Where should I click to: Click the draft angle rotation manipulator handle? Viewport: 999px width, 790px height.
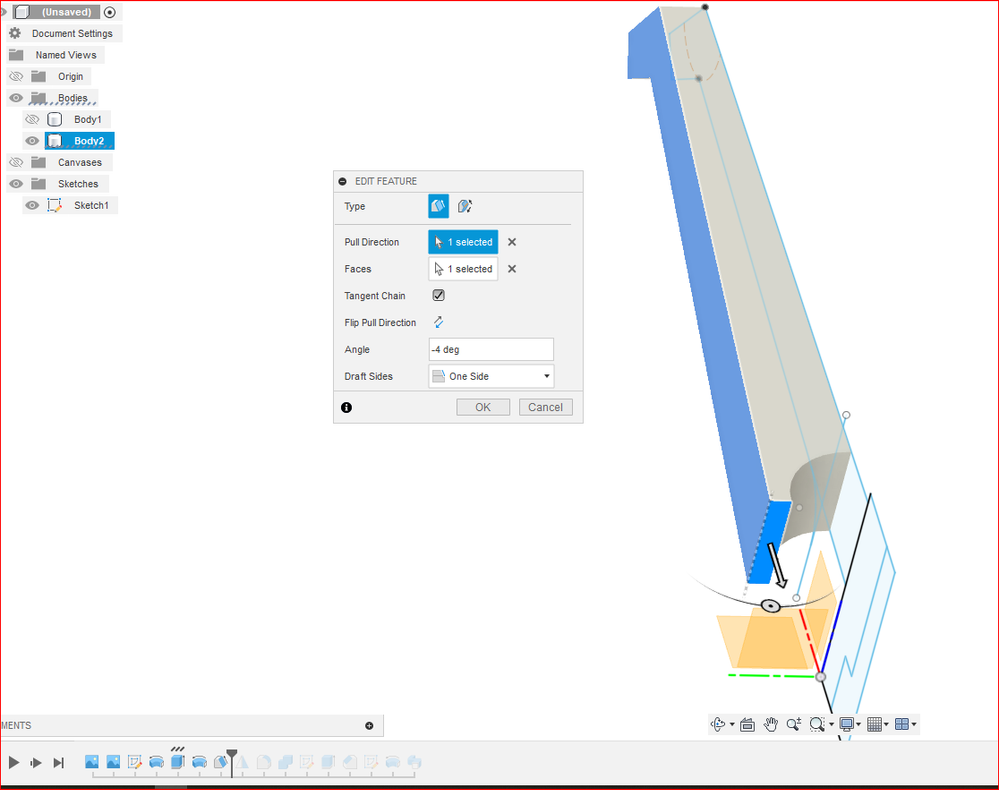[771, 606]
